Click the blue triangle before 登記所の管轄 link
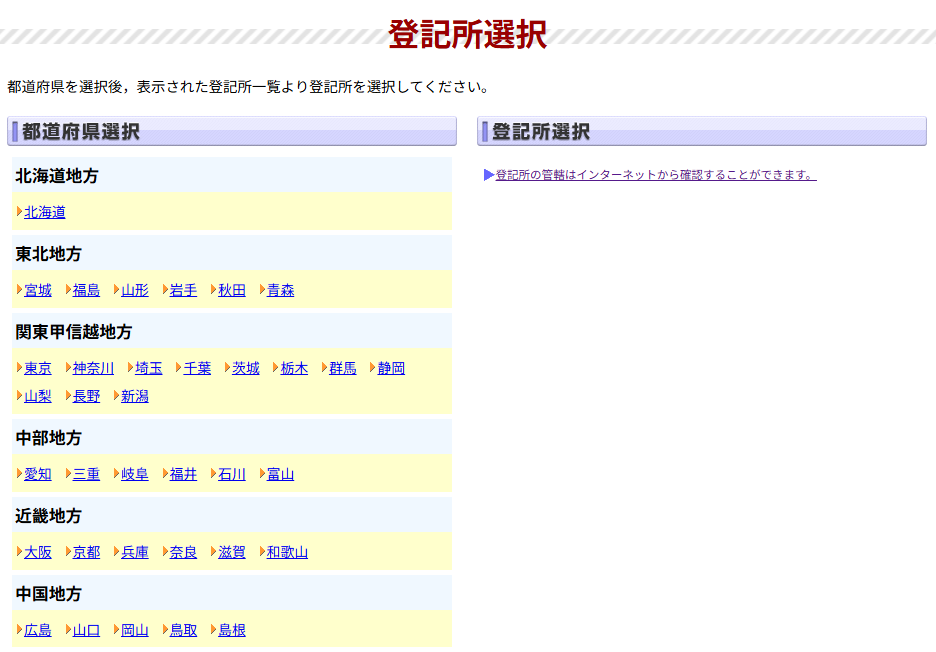Viewport: 936px width, 652px height. pos(488,175)
